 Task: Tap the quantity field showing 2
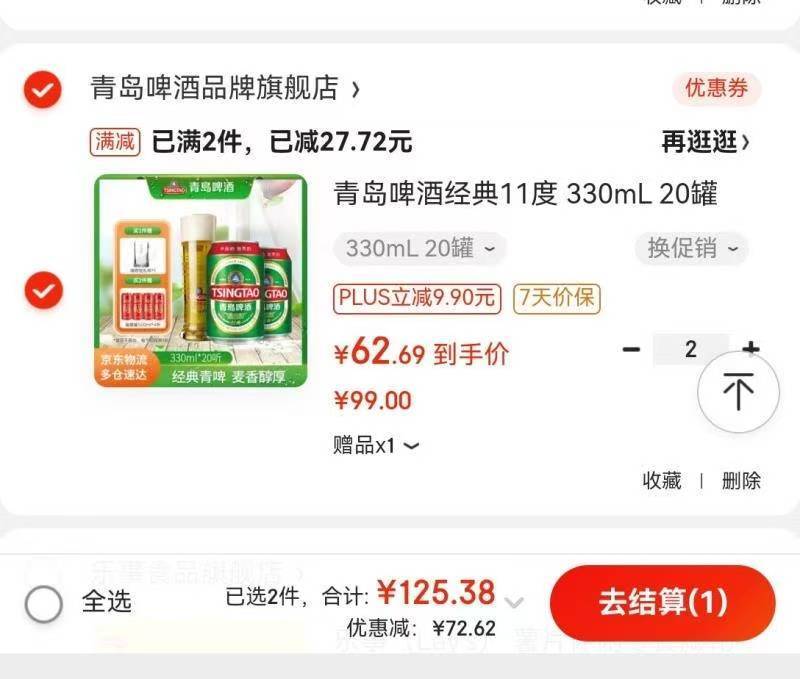coord(691,349)
